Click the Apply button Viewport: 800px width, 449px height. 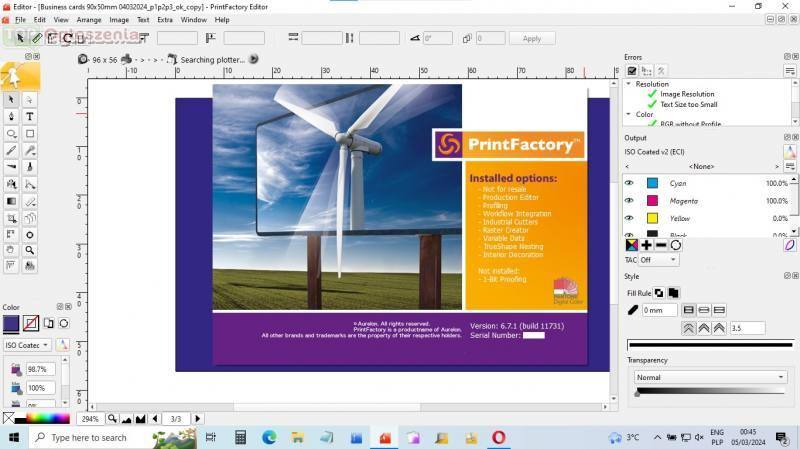[532, 38]
